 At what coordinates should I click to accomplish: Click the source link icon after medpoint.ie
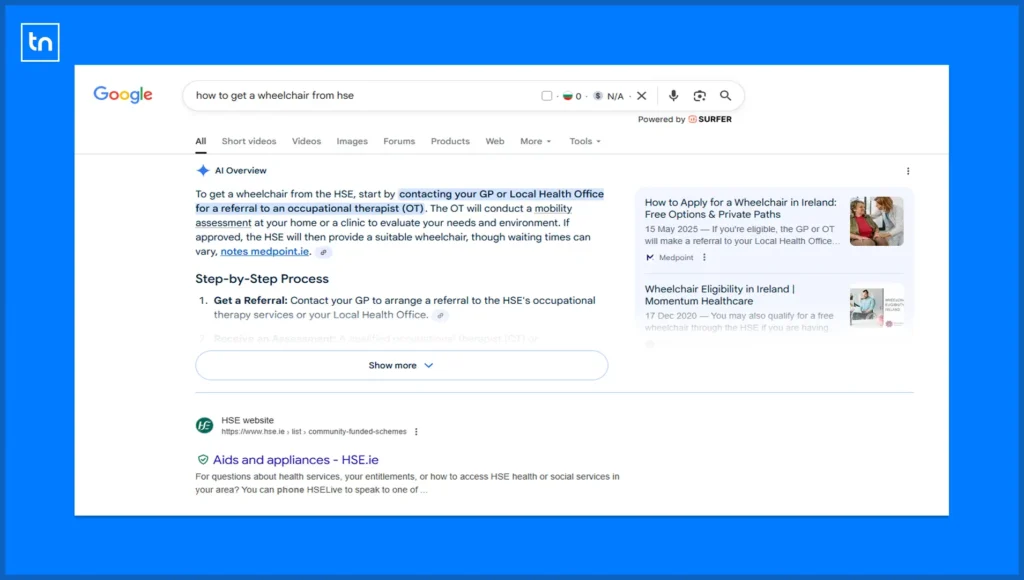(x=323, y=253)
